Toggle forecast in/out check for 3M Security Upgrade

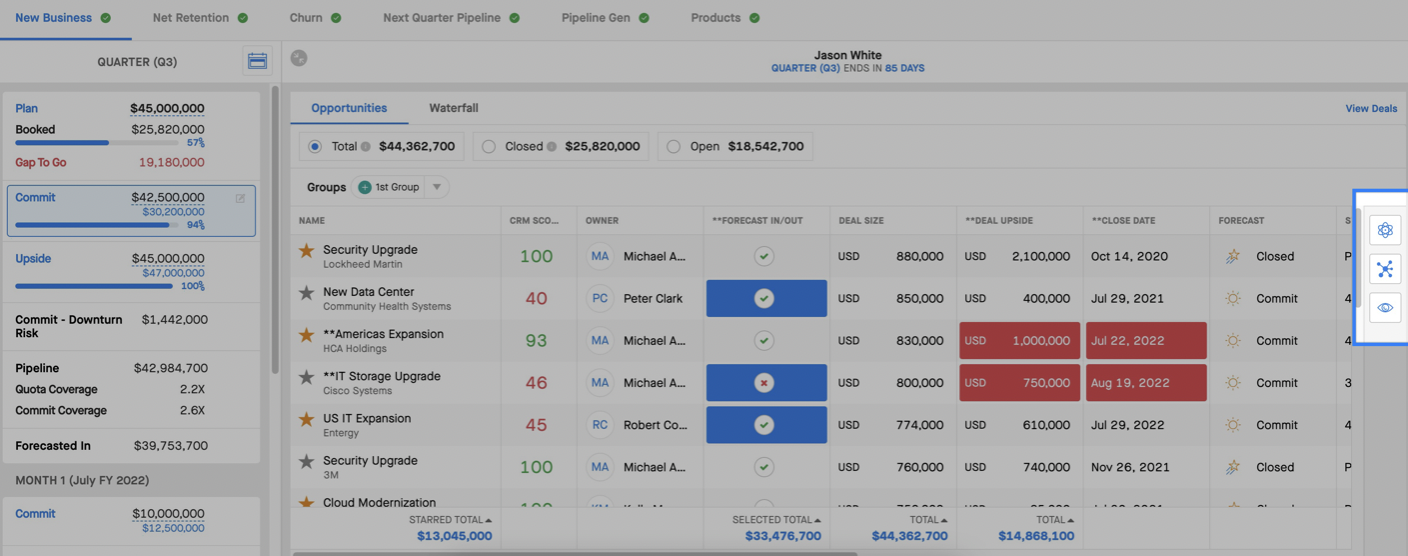(764, 467)
